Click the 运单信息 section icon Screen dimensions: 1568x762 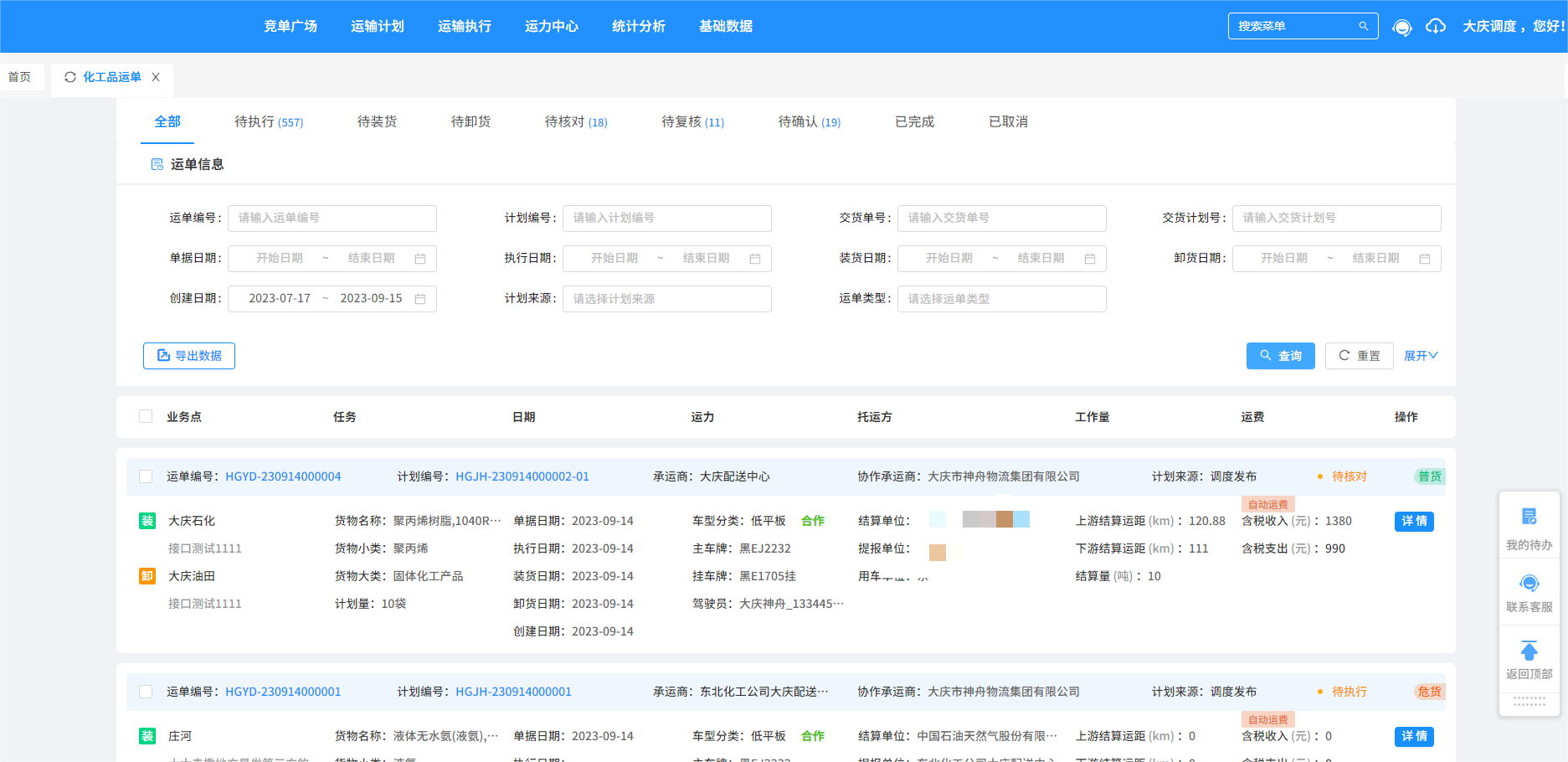157,164
